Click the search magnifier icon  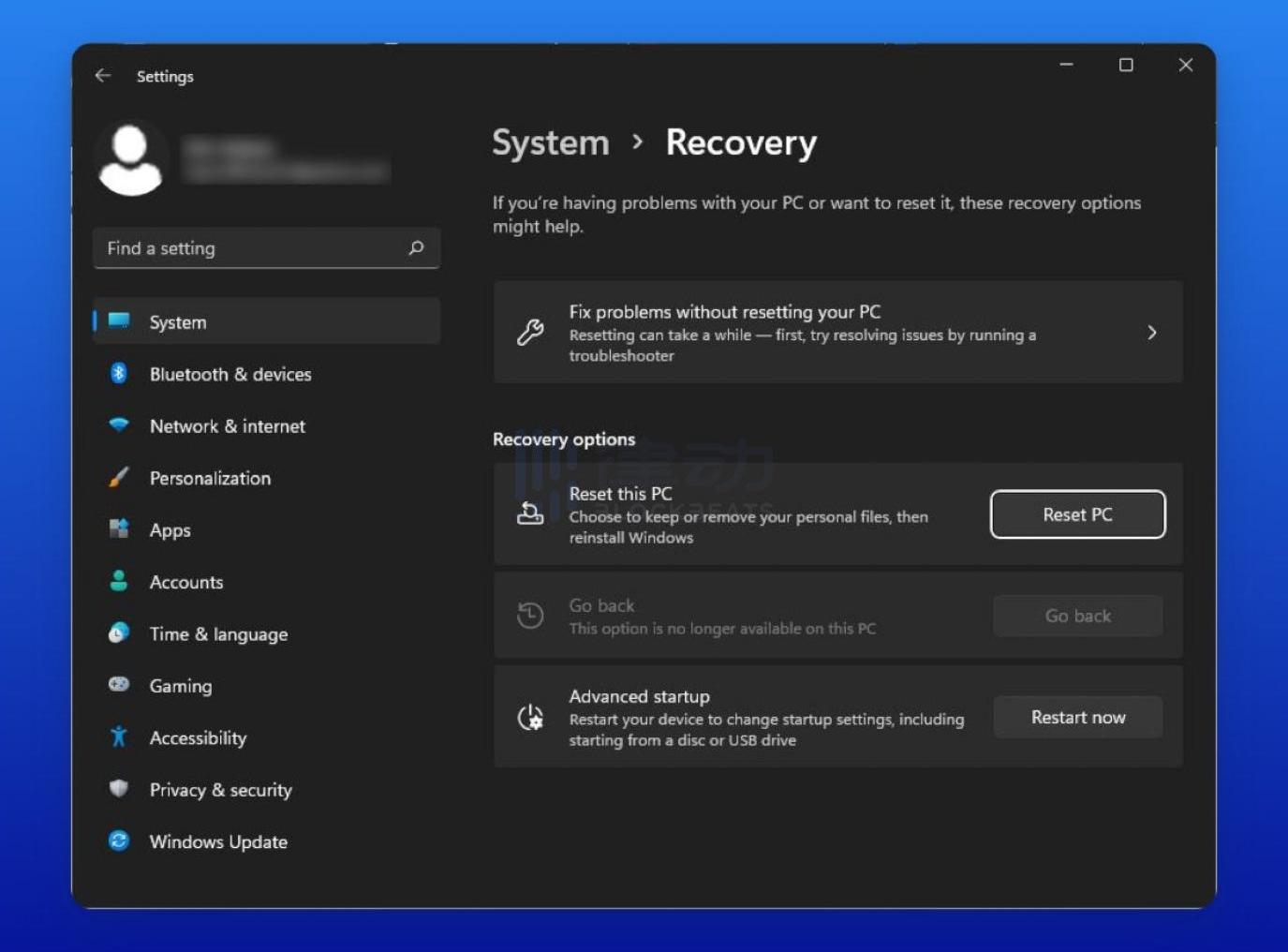click(x=416, y=248)
